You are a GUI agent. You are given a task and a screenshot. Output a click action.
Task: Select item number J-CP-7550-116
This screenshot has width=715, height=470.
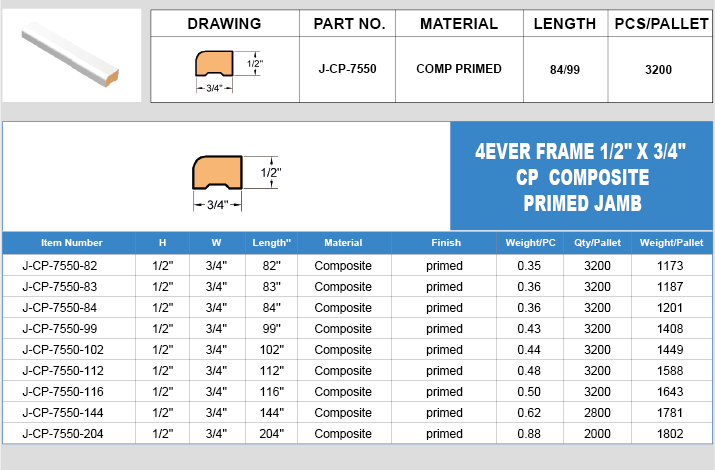click(63, 392)
